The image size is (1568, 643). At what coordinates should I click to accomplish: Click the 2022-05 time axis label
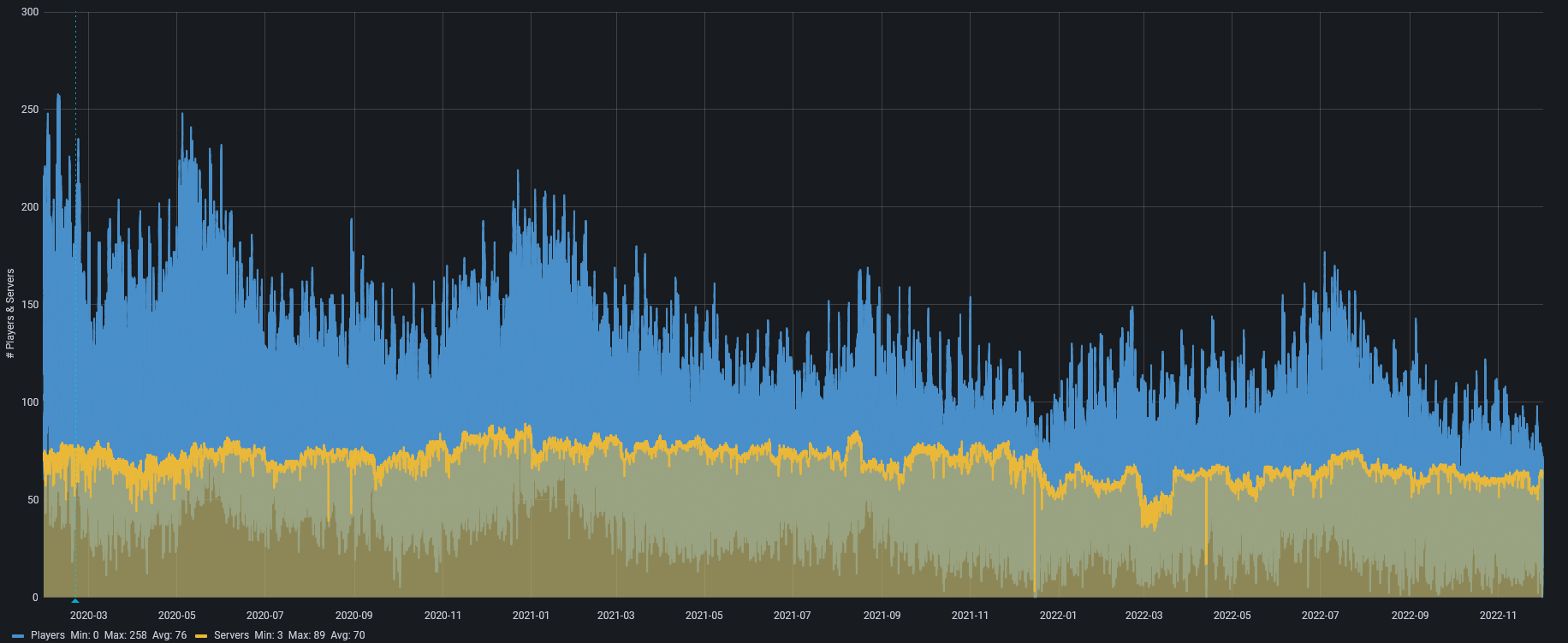[x=1232, y=616]
